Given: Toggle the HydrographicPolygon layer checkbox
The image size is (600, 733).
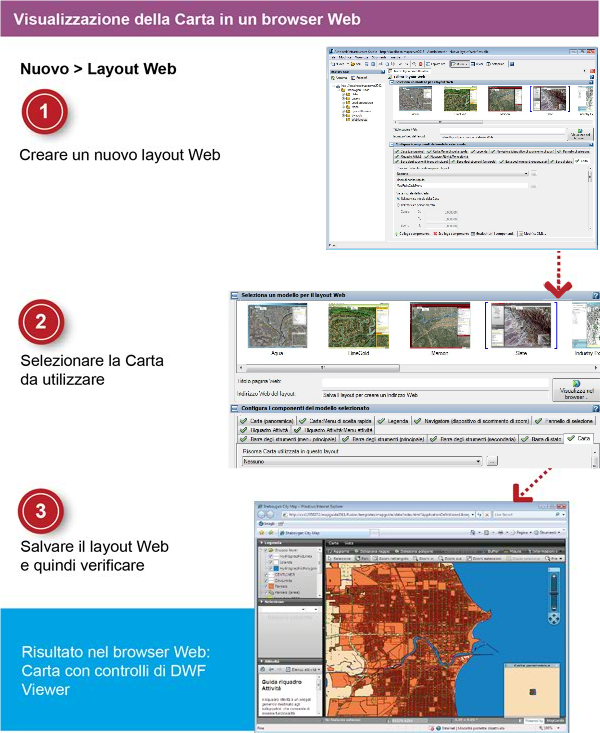Looking at the screenshot, I should point(271,568).
